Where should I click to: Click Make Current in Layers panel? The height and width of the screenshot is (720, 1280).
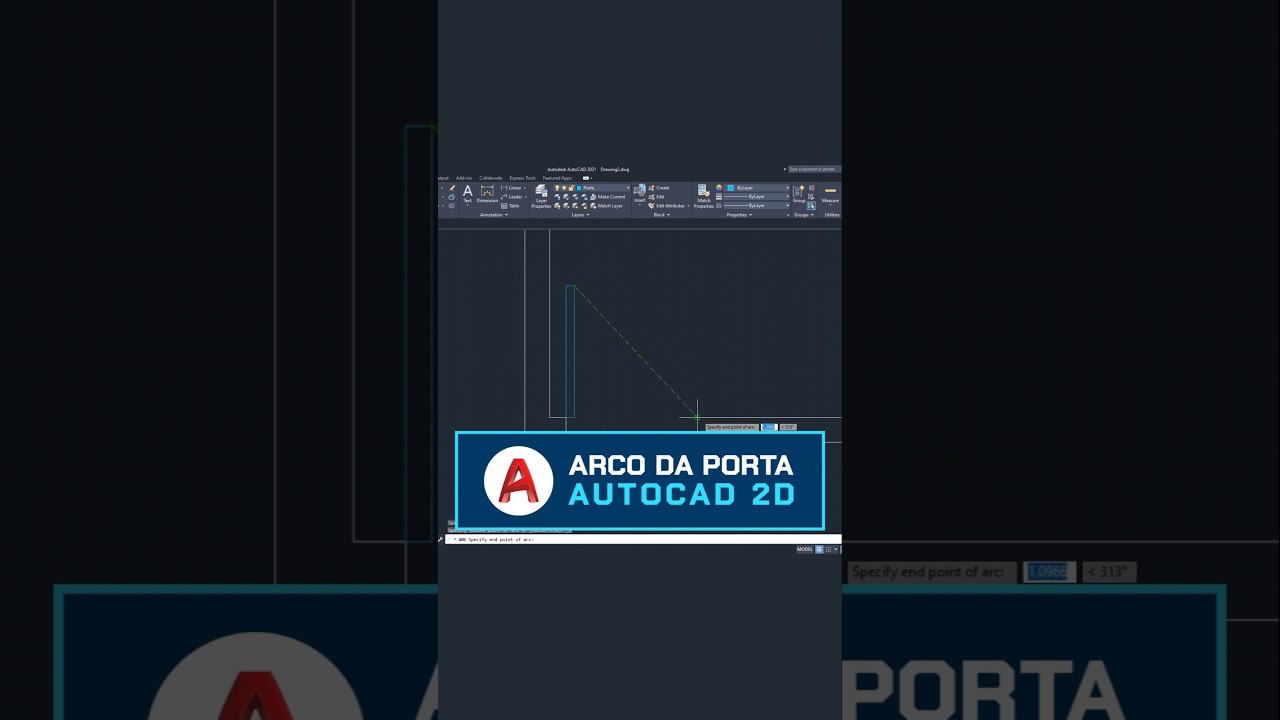point(608,197)
